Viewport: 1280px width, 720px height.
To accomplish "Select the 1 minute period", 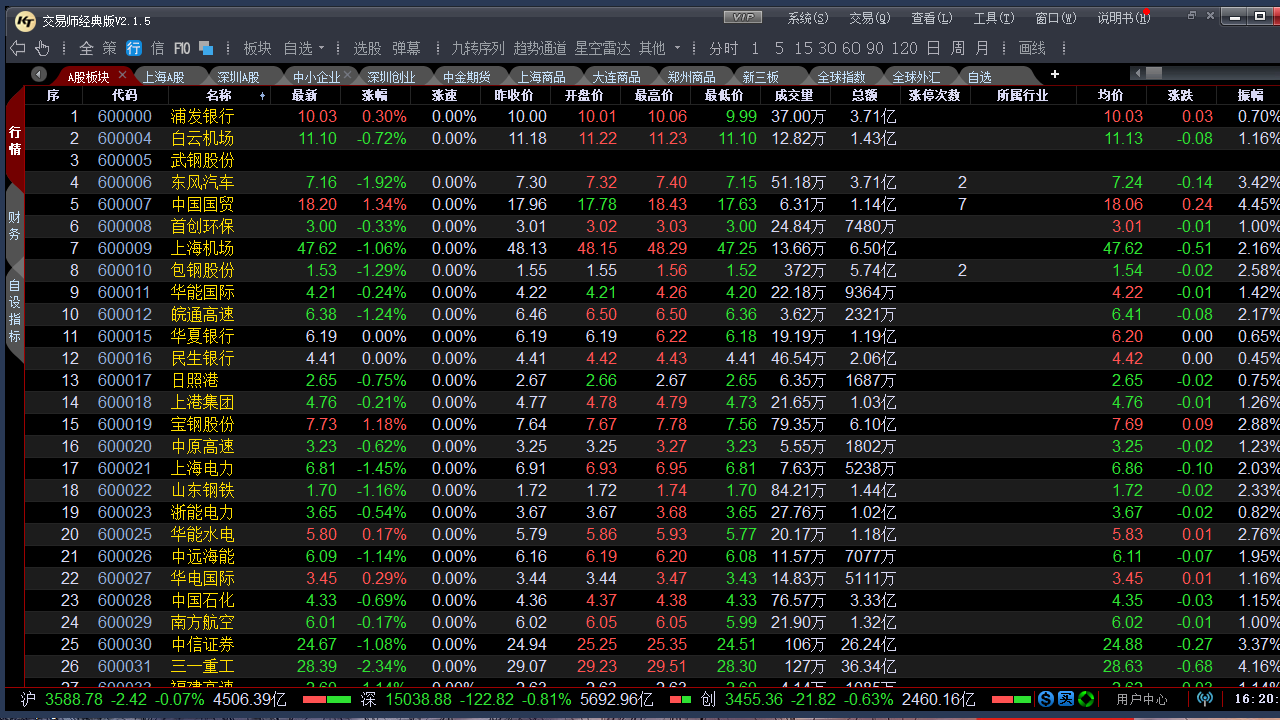I will 755,48.
